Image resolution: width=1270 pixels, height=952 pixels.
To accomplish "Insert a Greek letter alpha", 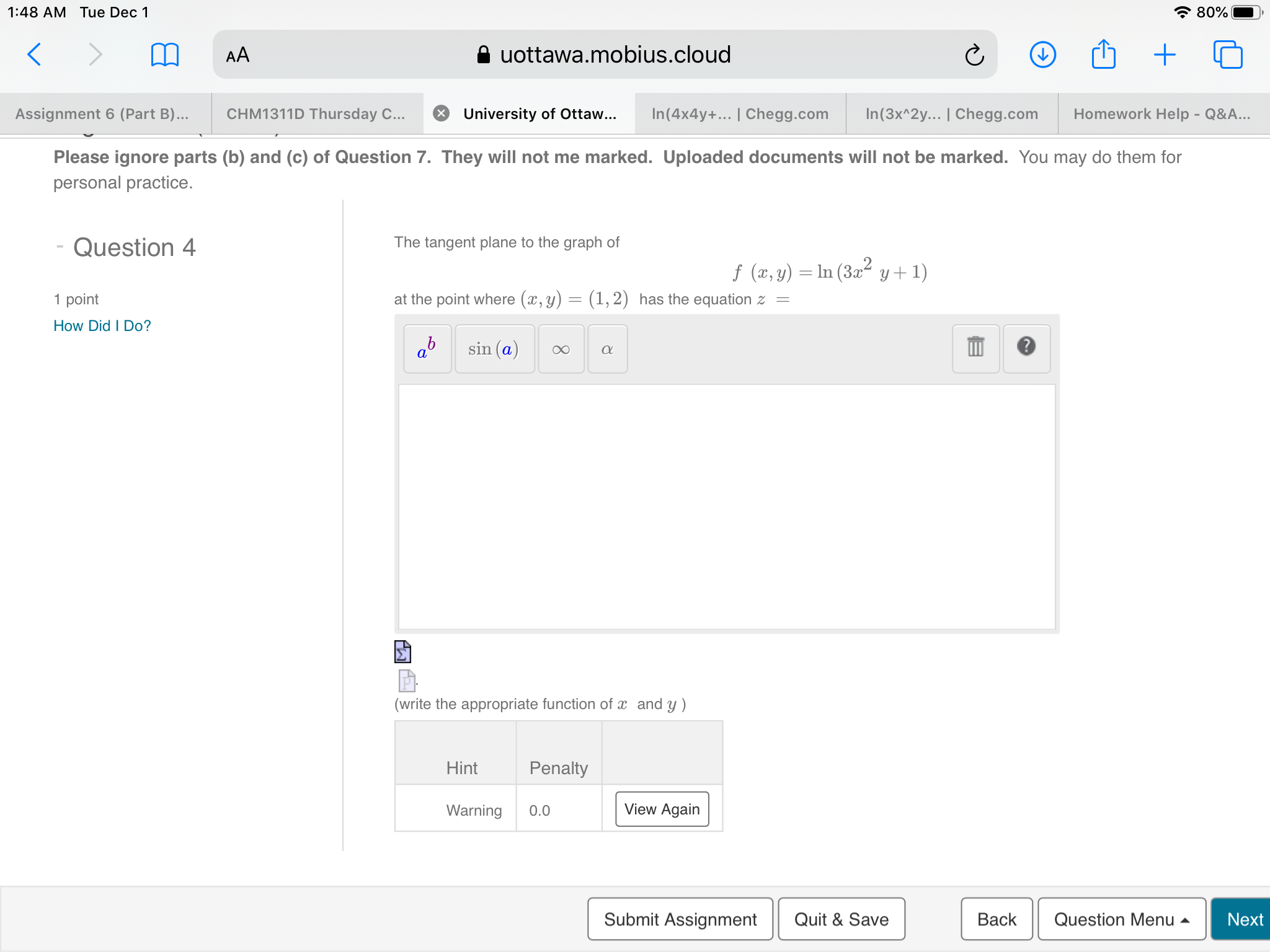I will click(607, 348).
